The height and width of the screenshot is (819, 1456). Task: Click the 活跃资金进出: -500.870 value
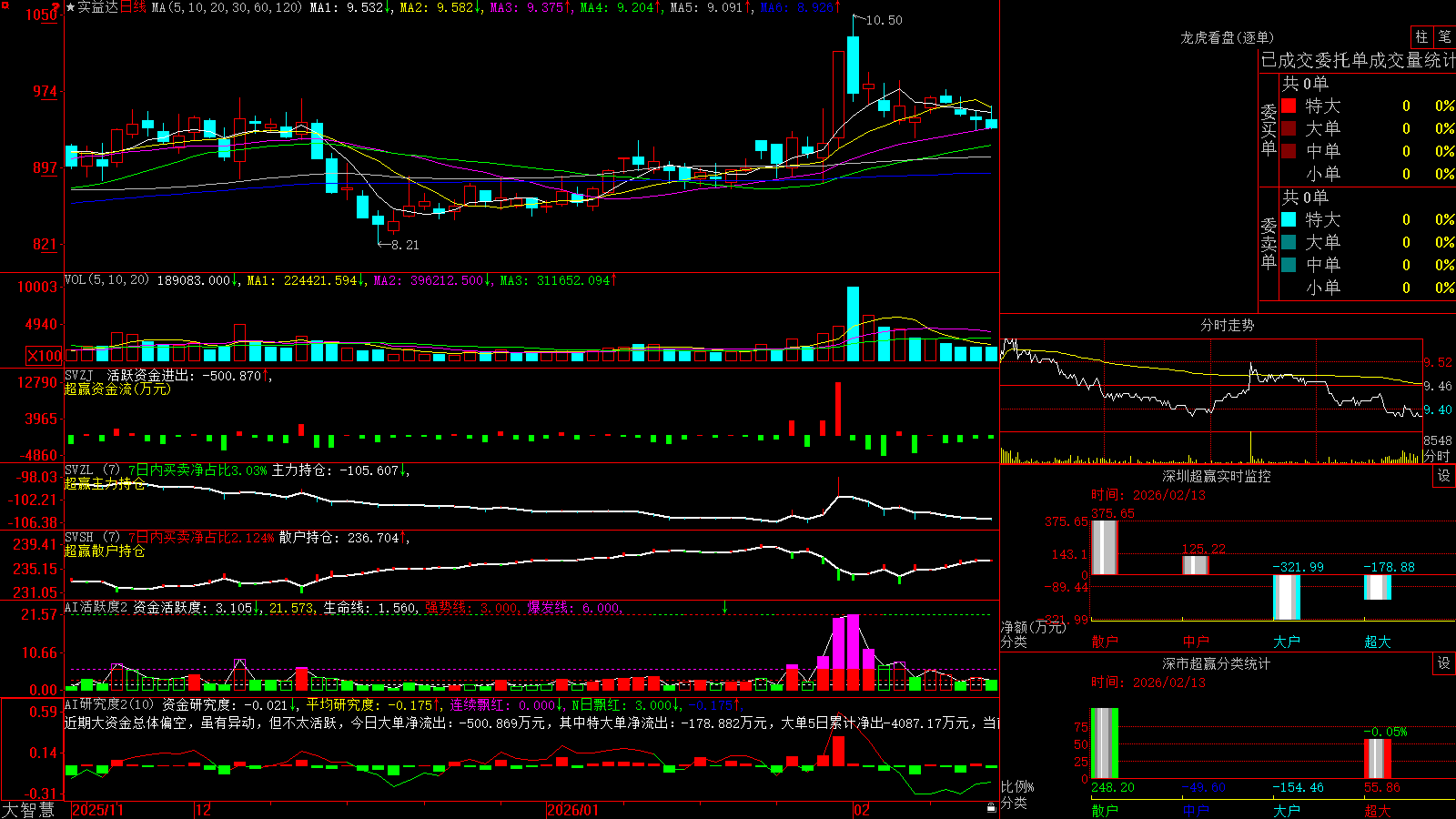click(x=185, y=375)
